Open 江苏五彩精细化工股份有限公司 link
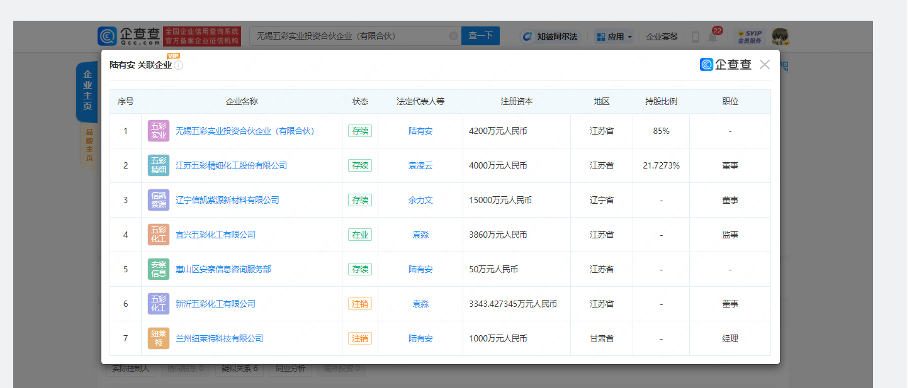908x388 pixels. pyautogui.click(x=231, y=166)
